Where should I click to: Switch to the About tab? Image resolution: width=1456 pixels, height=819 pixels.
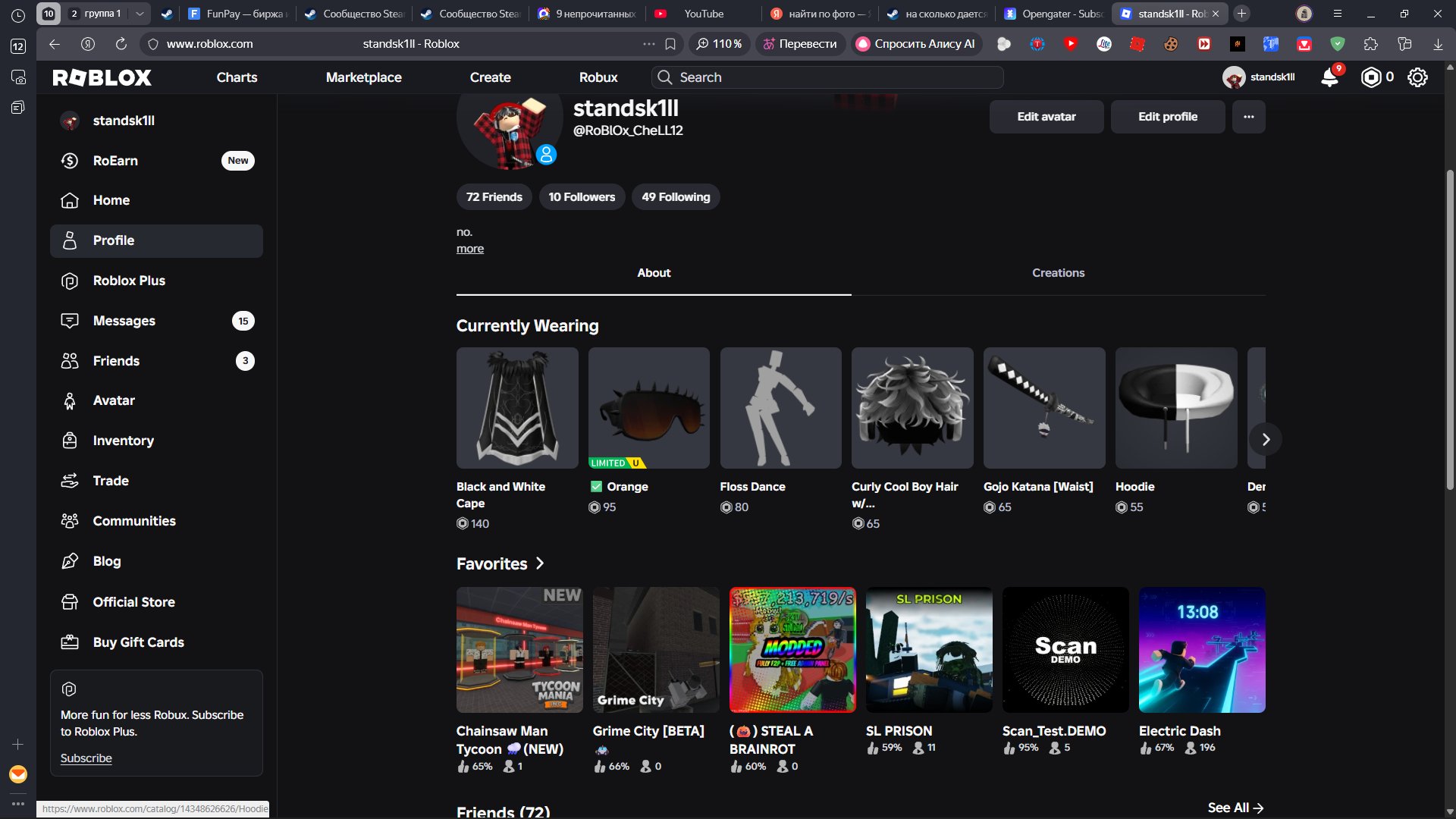(654, 273)
